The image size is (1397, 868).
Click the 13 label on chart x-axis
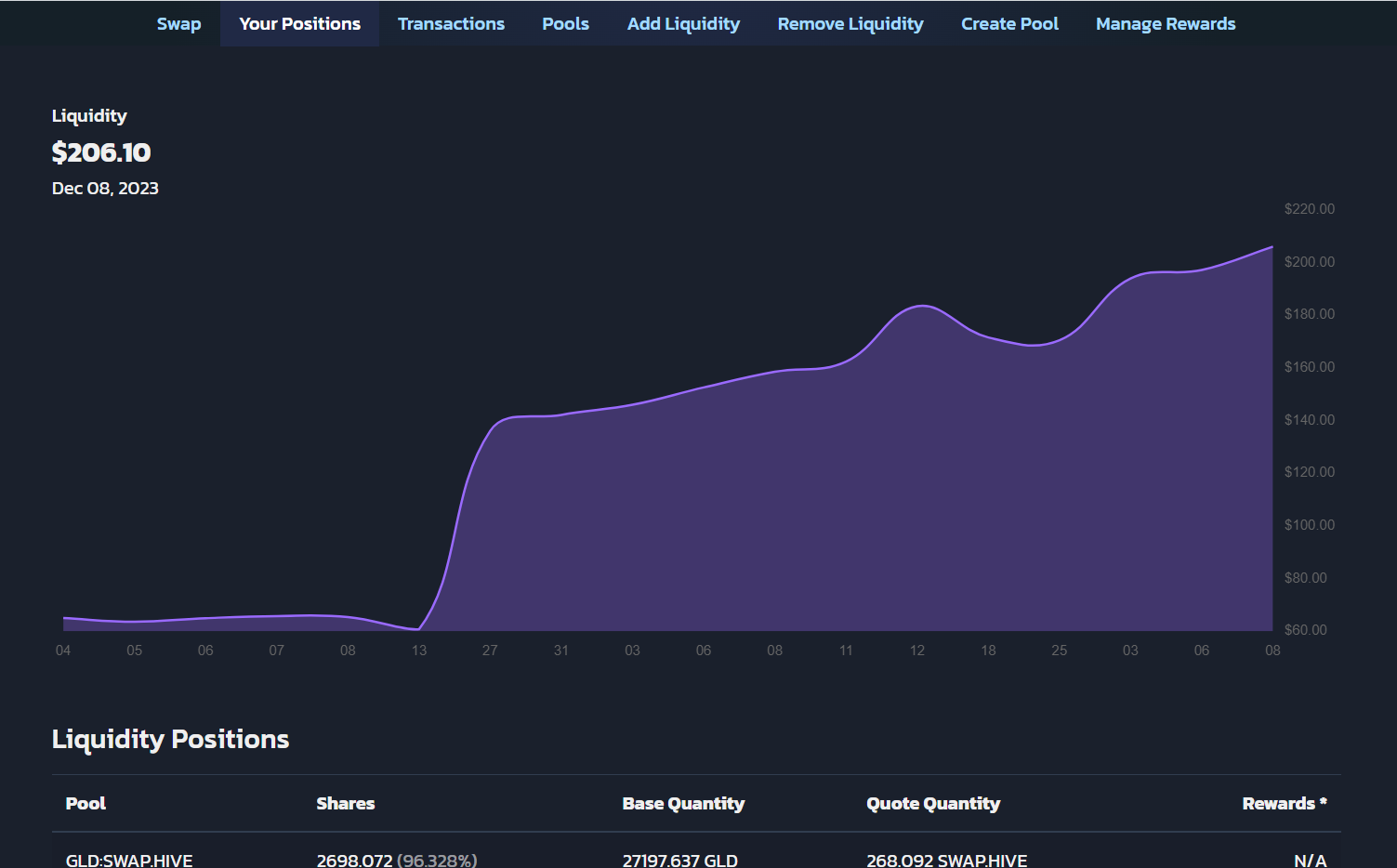coord(419,651)
